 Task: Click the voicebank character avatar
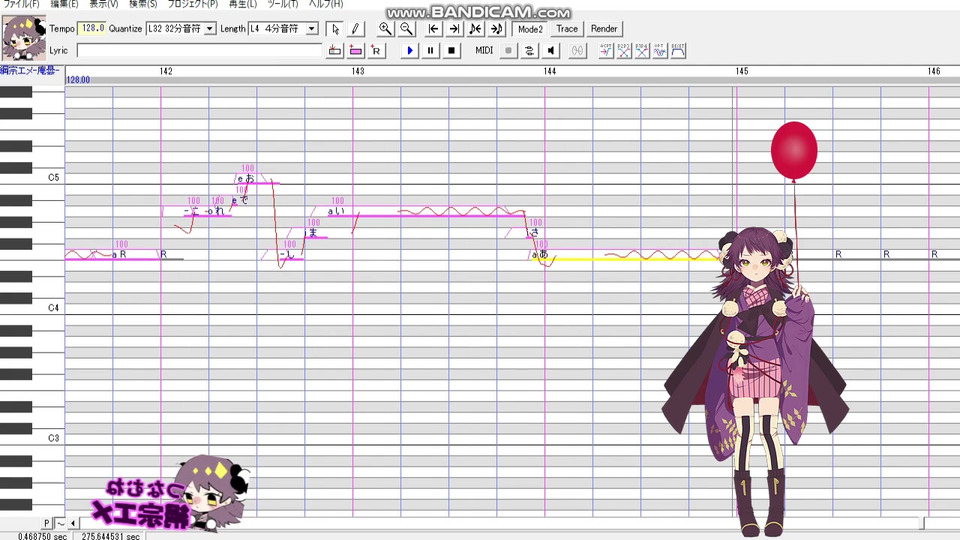tap(23, 38)
